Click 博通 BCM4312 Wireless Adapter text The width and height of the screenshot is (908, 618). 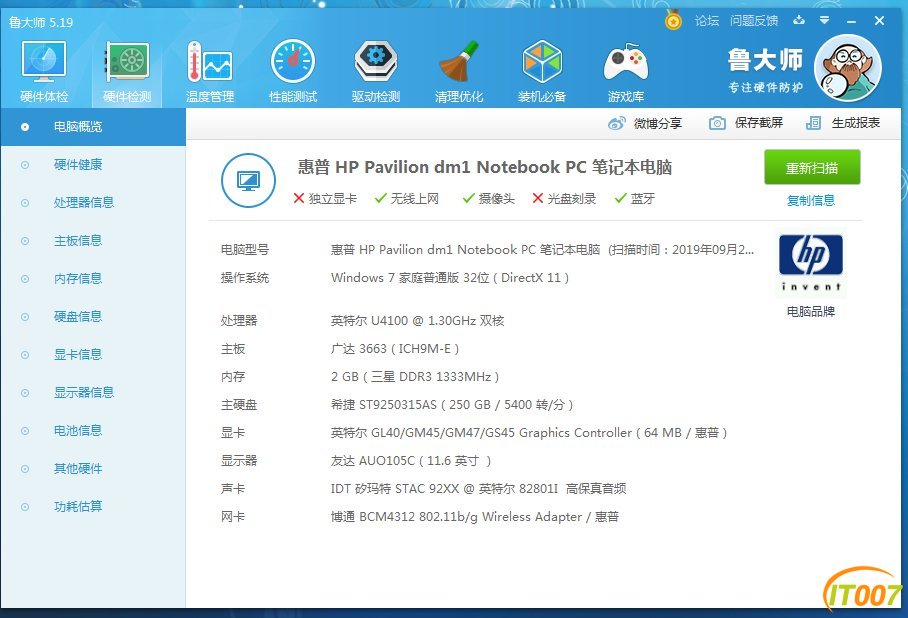[475, 517]
